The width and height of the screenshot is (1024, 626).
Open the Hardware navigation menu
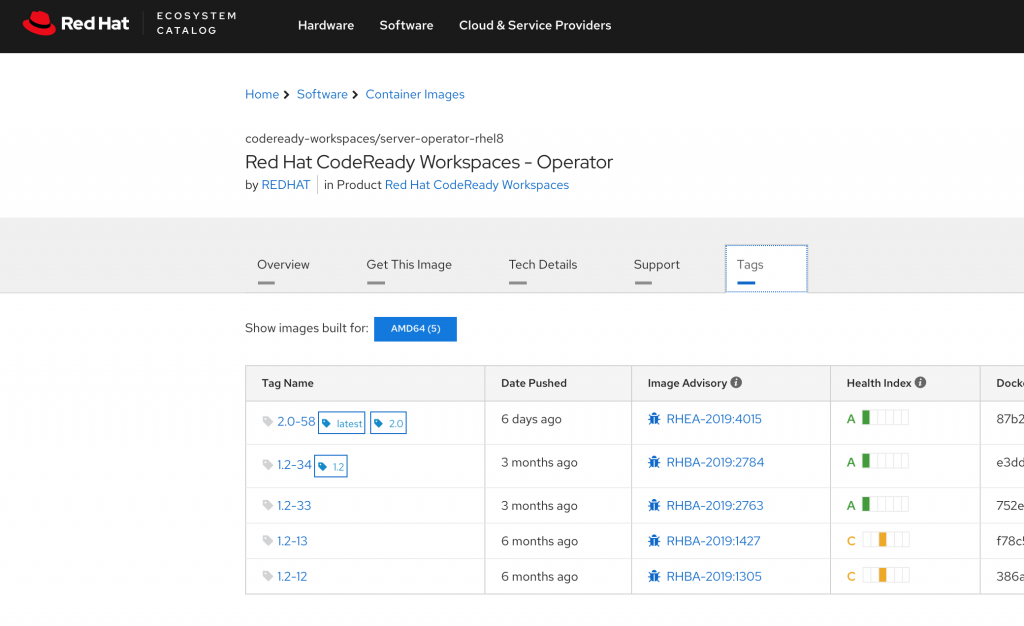(326, 25)
